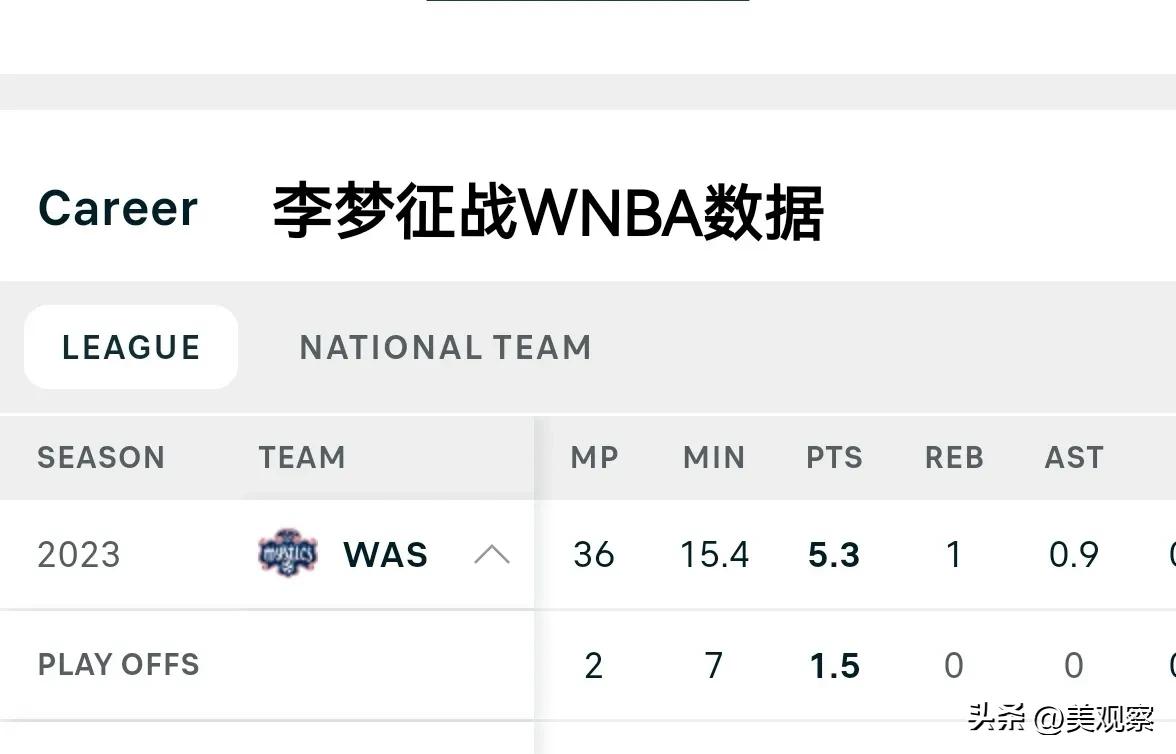Click the SEASON column header
1176x754 pixels.
pyautogui.click(x=101, y=457)
